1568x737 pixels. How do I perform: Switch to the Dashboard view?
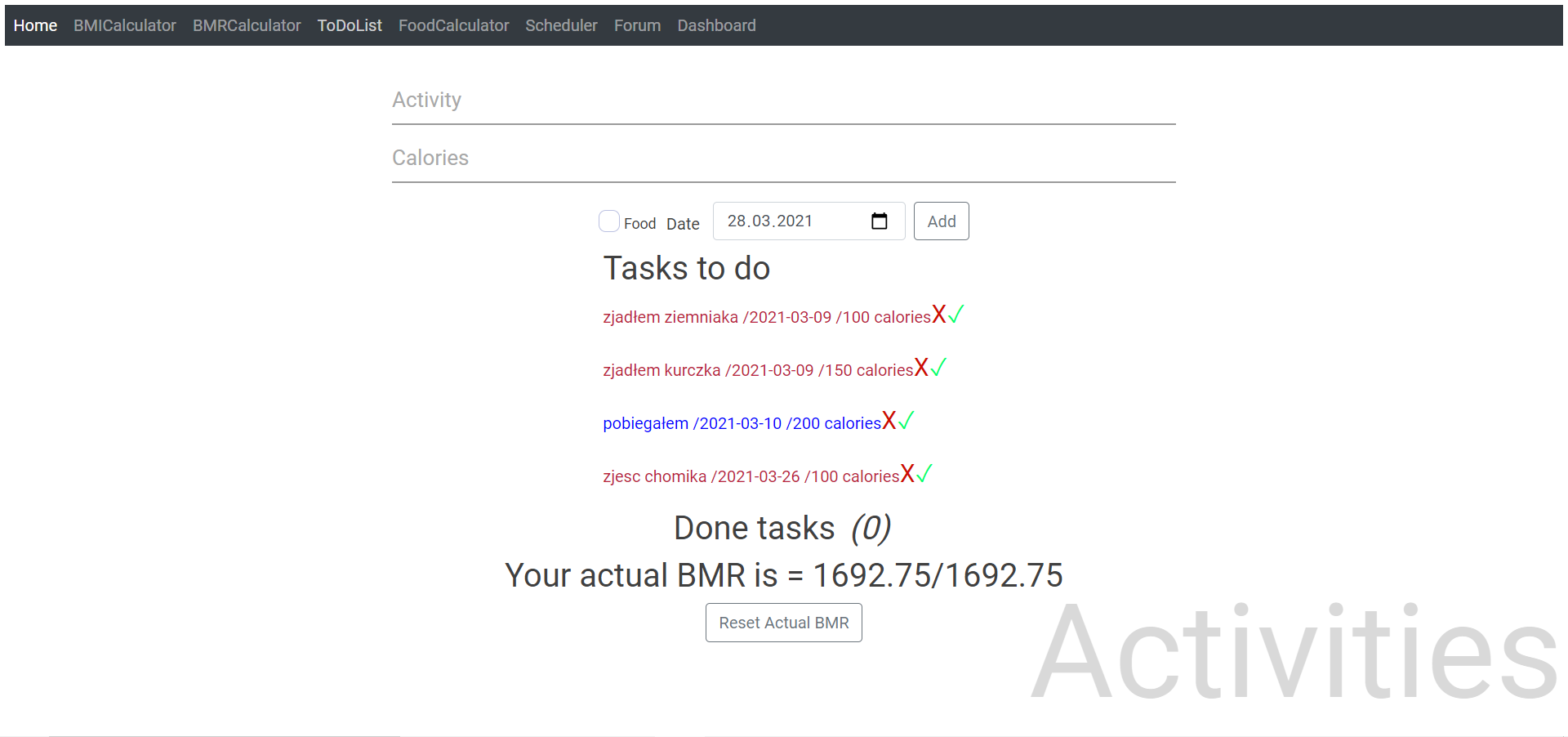(716, 25)
